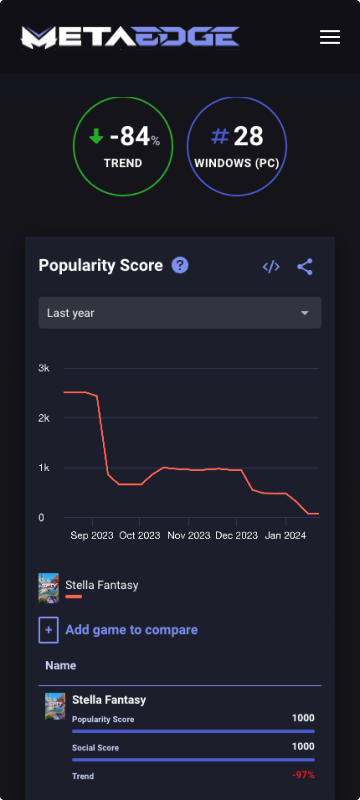Image resolution: width=360 pixels, height=800 pixels.
Task: Open the hamburger menu
Action: point(329,37)
